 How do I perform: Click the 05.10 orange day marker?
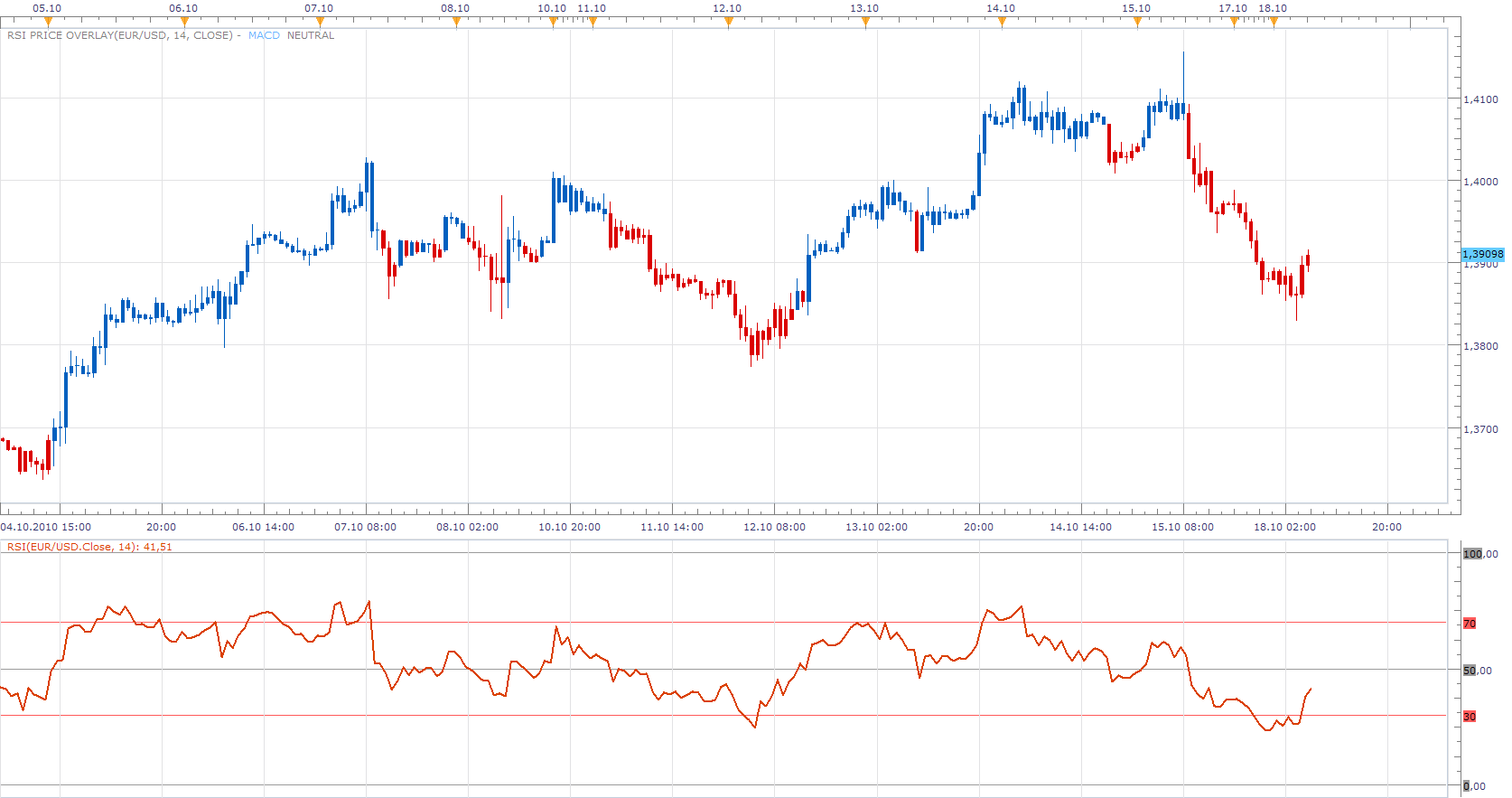pyautogui.click(x=48, y=22)
